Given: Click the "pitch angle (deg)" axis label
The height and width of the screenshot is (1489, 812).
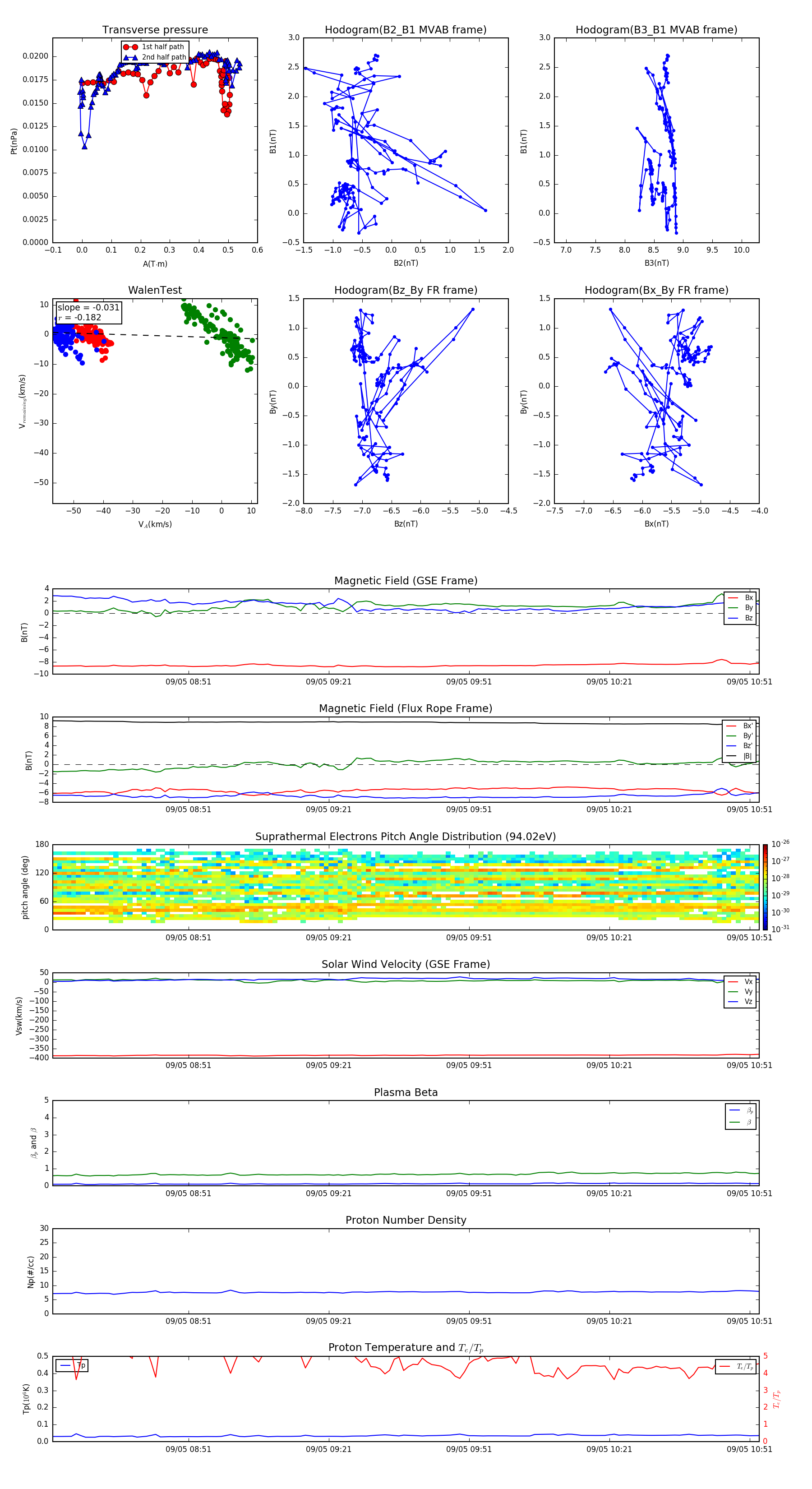Looking at the screenshot, I should click(x=25, y=887).
